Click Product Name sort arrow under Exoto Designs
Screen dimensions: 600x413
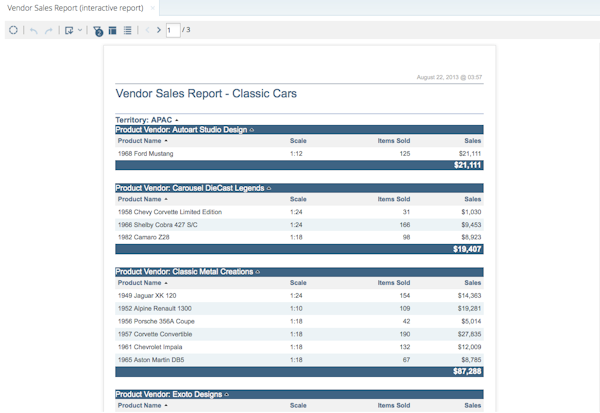coord(166,405)
